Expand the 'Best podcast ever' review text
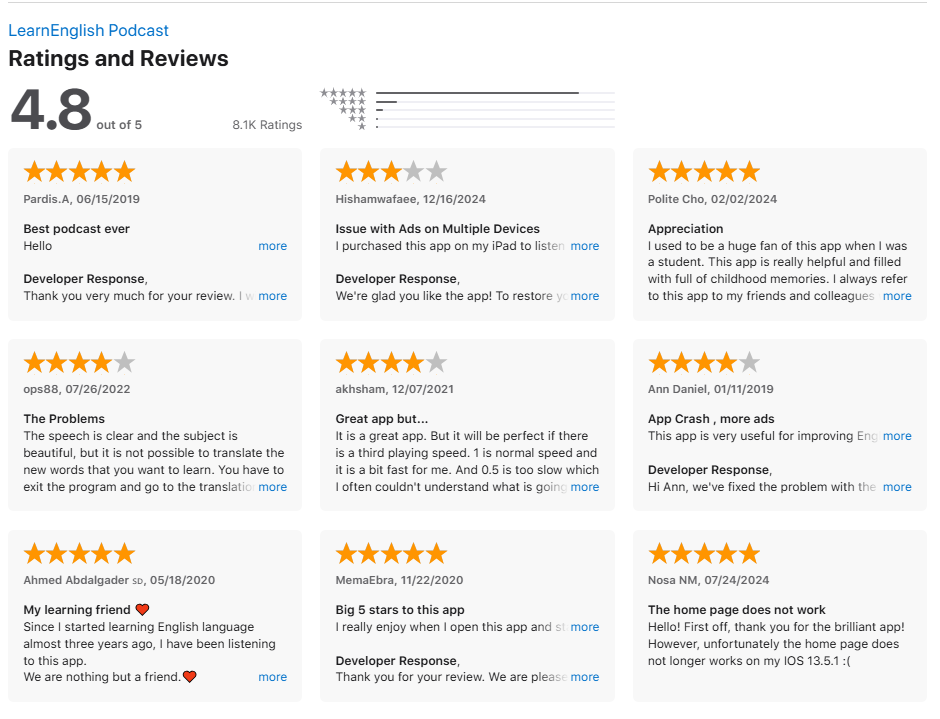This screenshot has width=940, height=719. click(272, 246)
